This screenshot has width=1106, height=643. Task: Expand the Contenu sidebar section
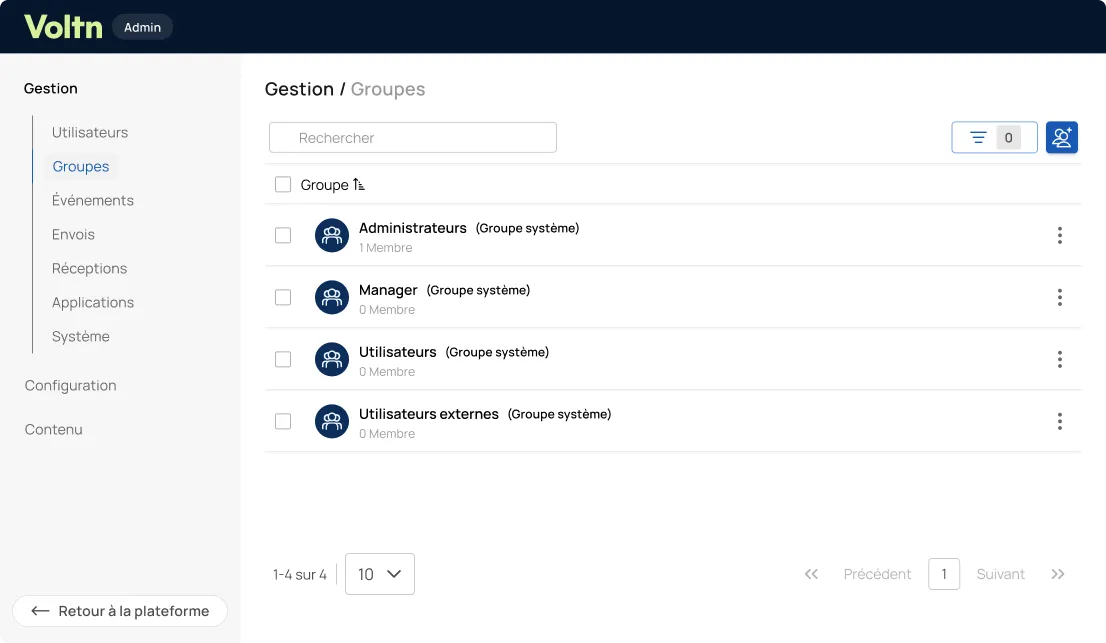click(54, 429)
